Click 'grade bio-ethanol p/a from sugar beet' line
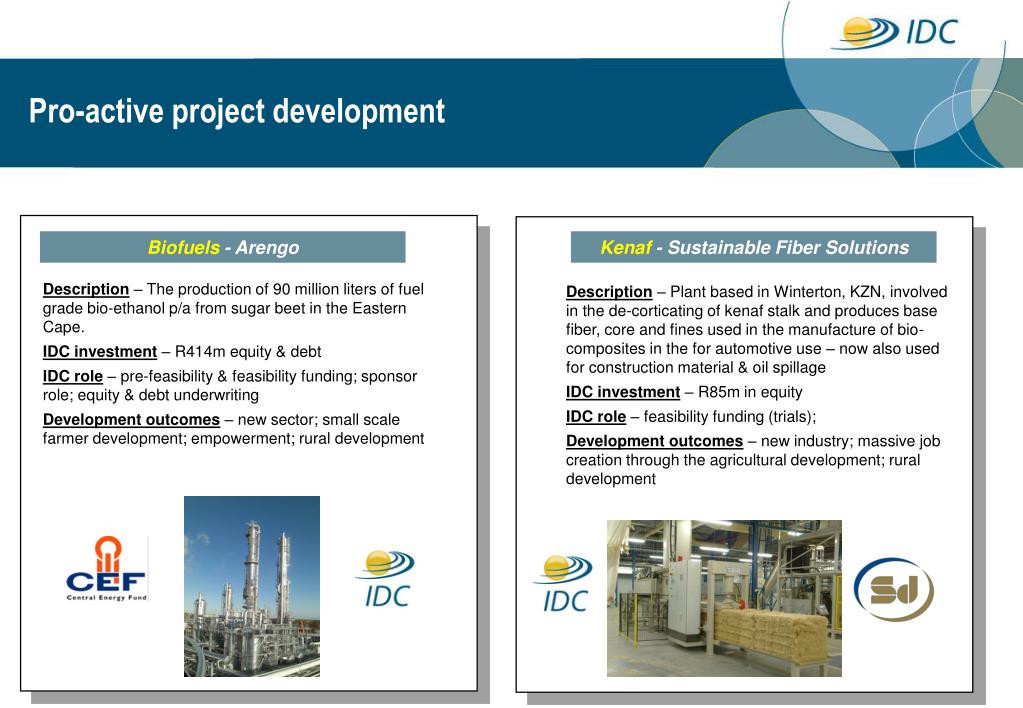This screenshot has height=708, width=1023. pos(224,308)
